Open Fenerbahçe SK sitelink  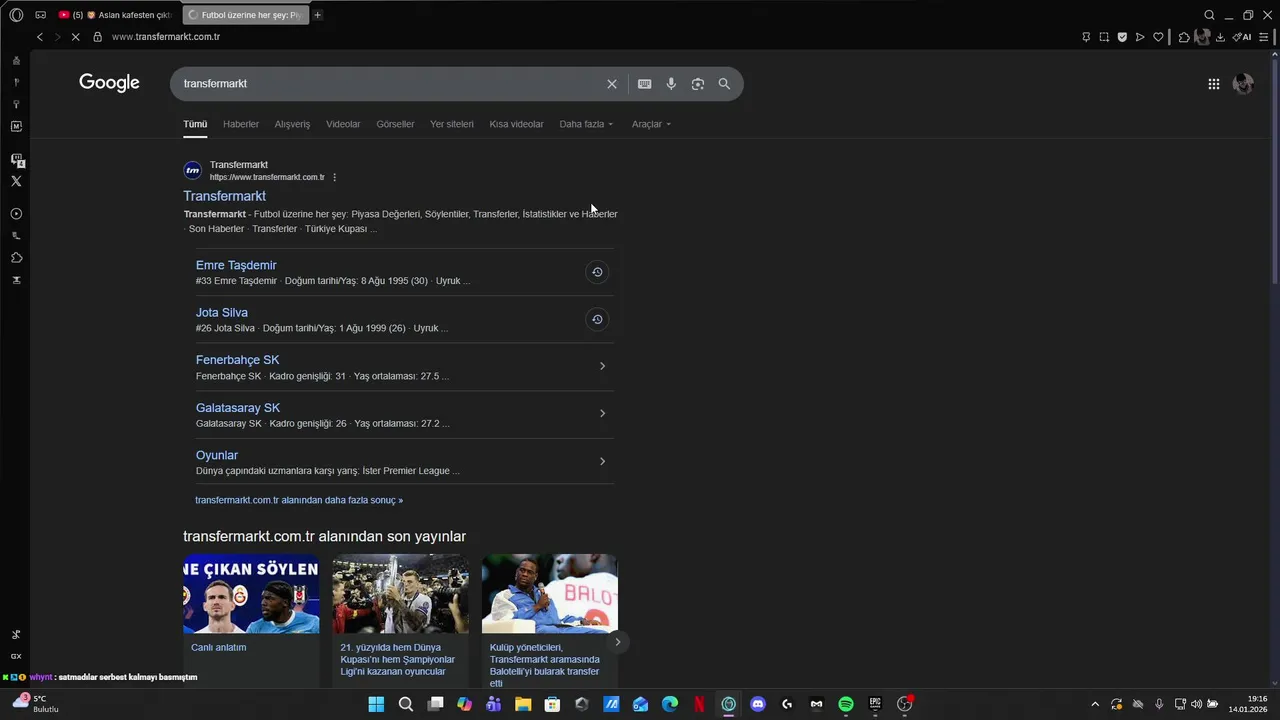point(238,360)
